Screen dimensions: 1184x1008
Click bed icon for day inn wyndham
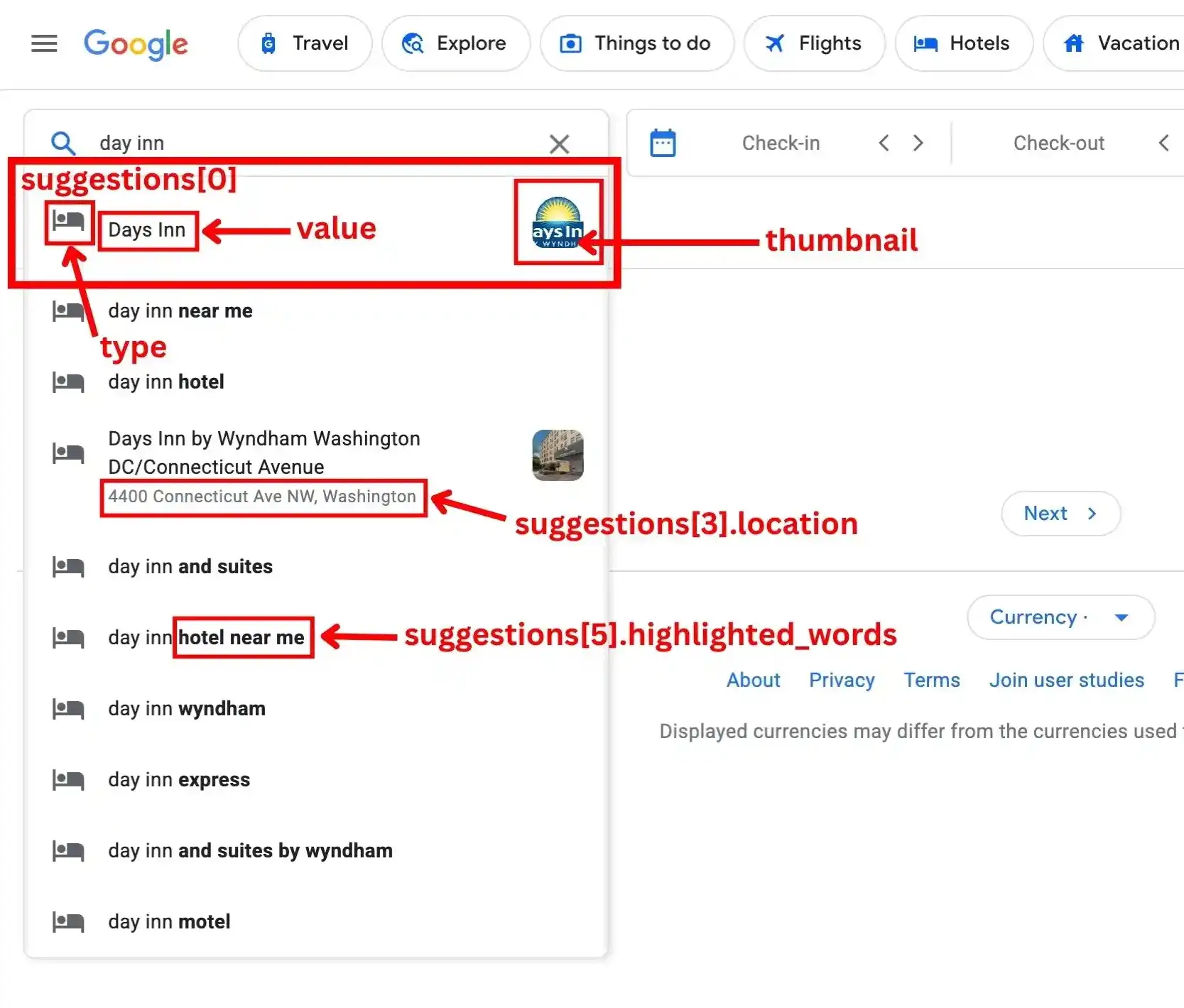(68, 709)
